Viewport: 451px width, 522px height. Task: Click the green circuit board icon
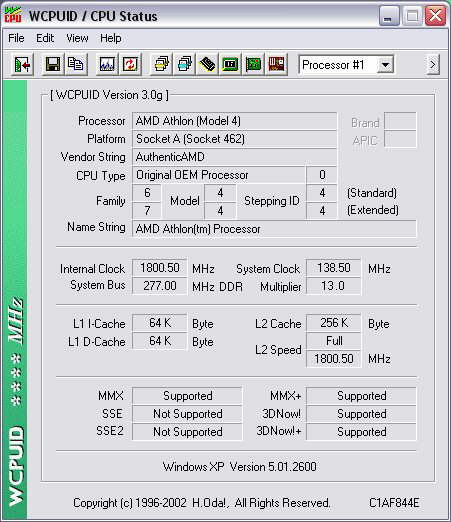pos(253,64)
